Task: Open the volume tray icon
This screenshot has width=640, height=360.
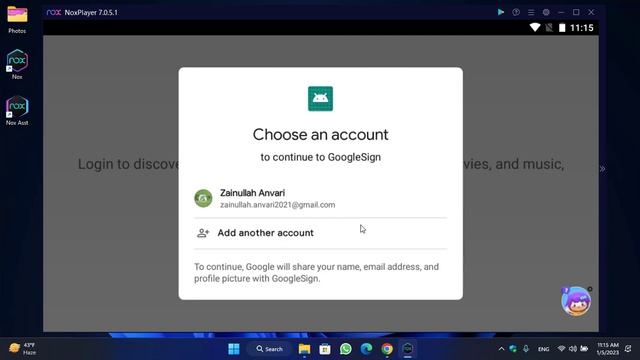Action: (573, 349)
